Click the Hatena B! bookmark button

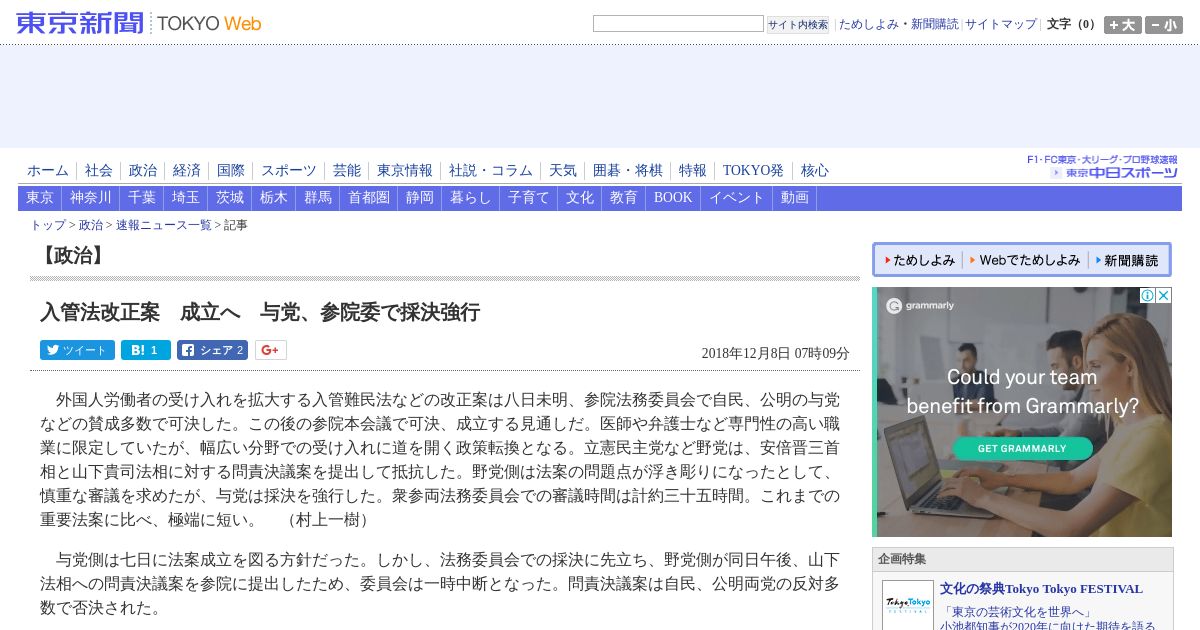(x=146, y=350)
